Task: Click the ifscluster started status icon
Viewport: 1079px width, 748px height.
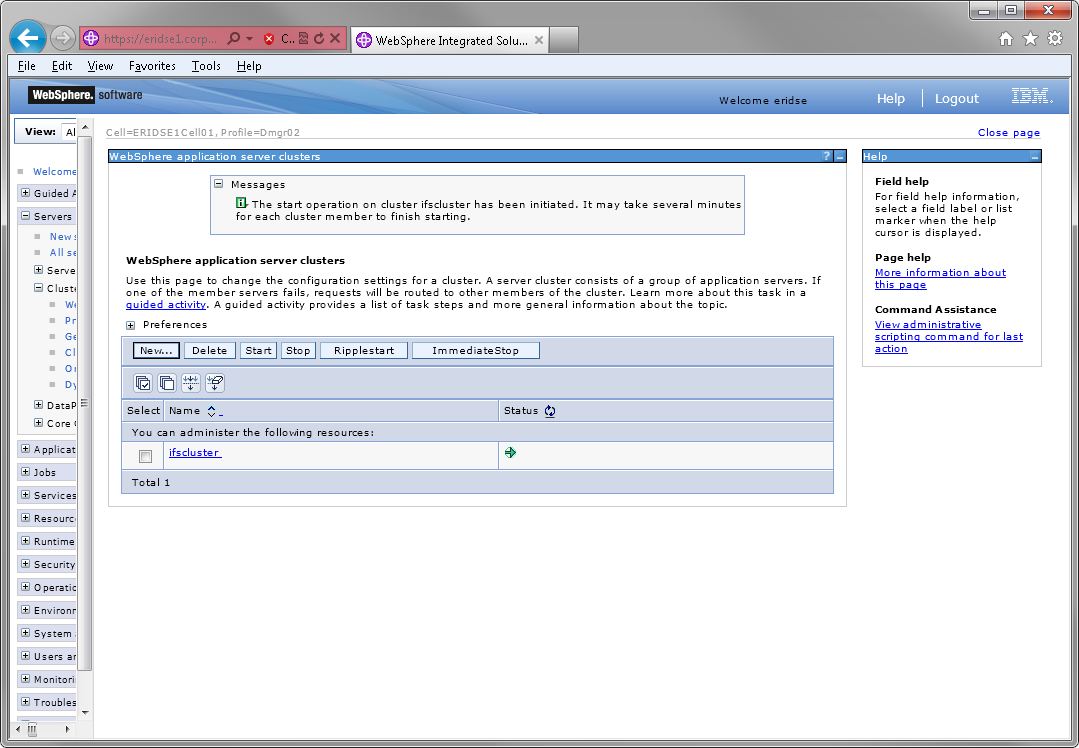Action: 510,452
